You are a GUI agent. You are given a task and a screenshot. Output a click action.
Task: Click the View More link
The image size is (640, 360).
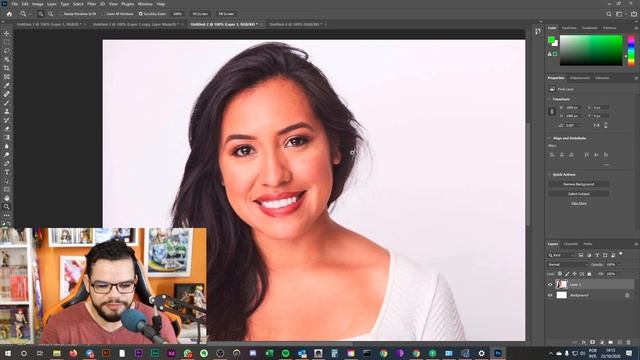point(579,203)
